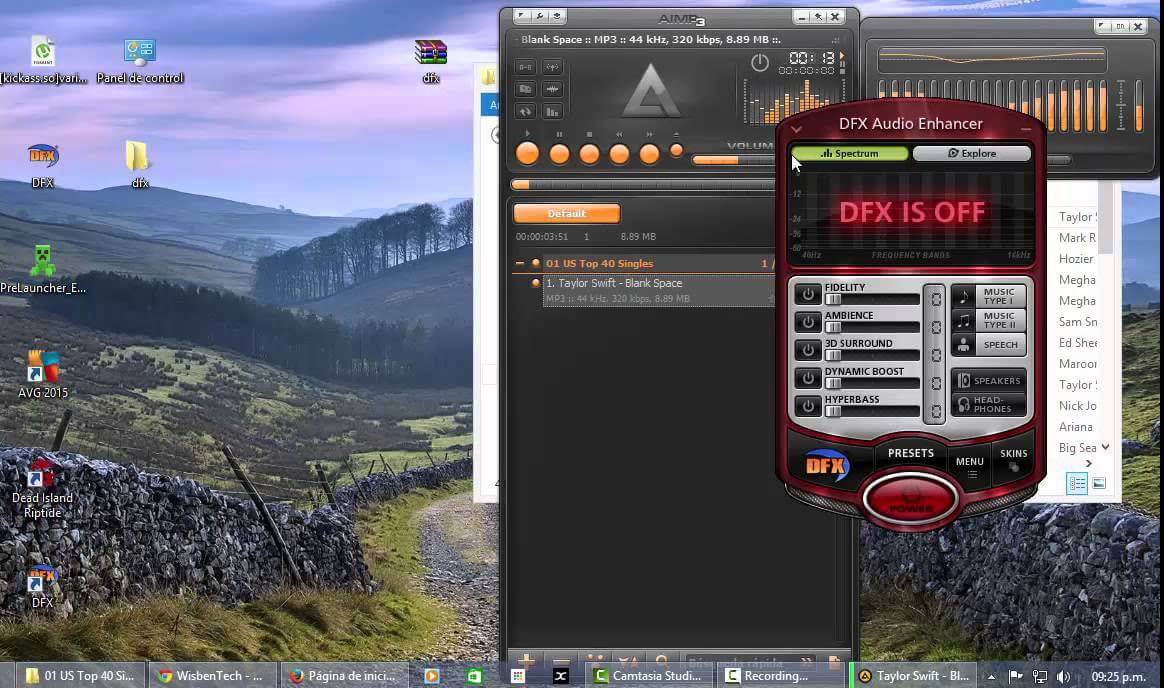Open WisbenTech Chrome taskbar button
This screenshot has height=688, width=1164.
[x=212, y=676]
